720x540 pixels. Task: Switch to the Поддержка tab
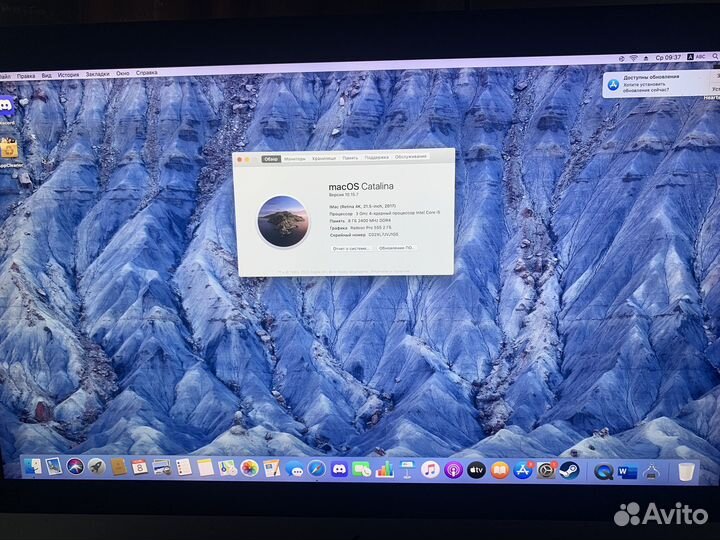pos(377,157)
